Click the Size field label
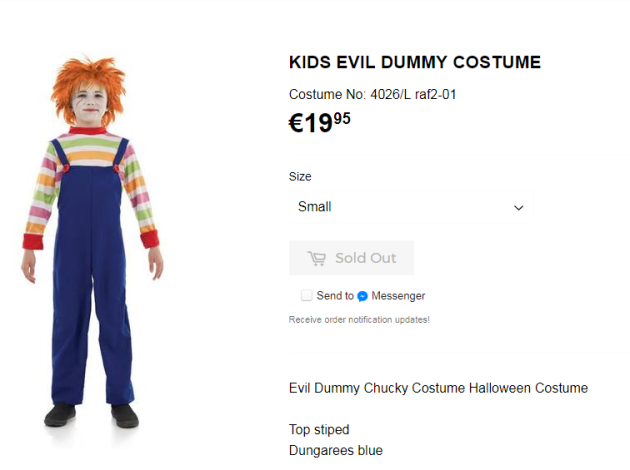This screenshot has height=470, width=630. [x=300, y=176]
